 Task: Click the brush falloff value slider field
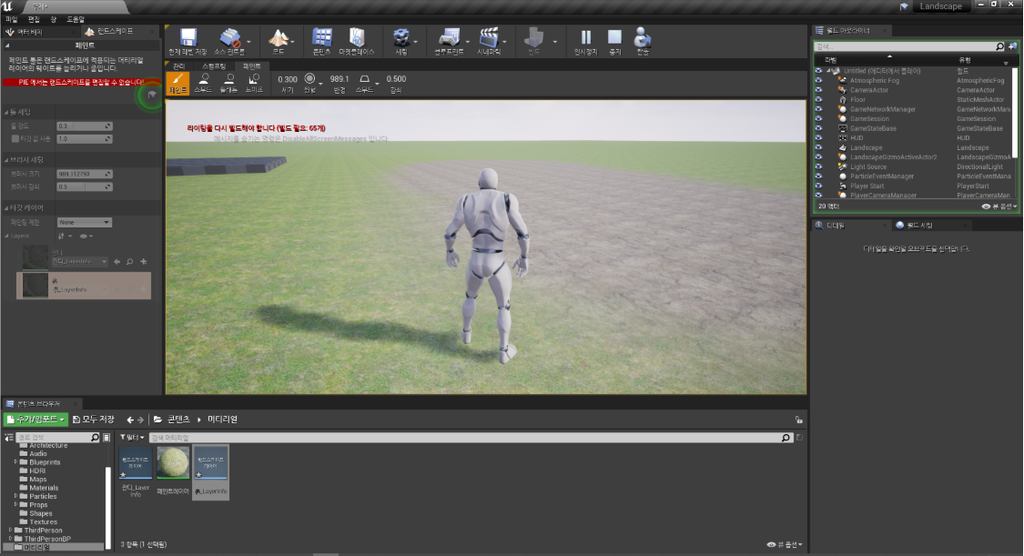click(x=85, y=187)
